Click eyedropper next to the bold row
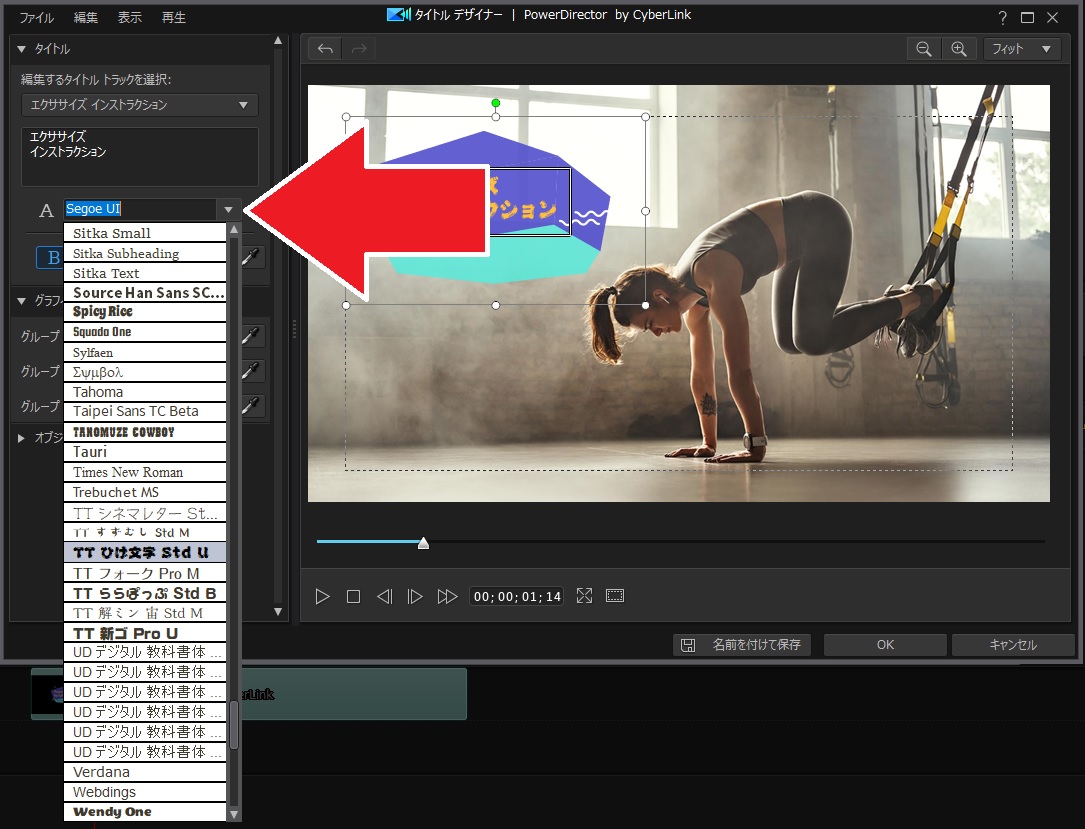1085x829 pixels. (x=250, y=257)
